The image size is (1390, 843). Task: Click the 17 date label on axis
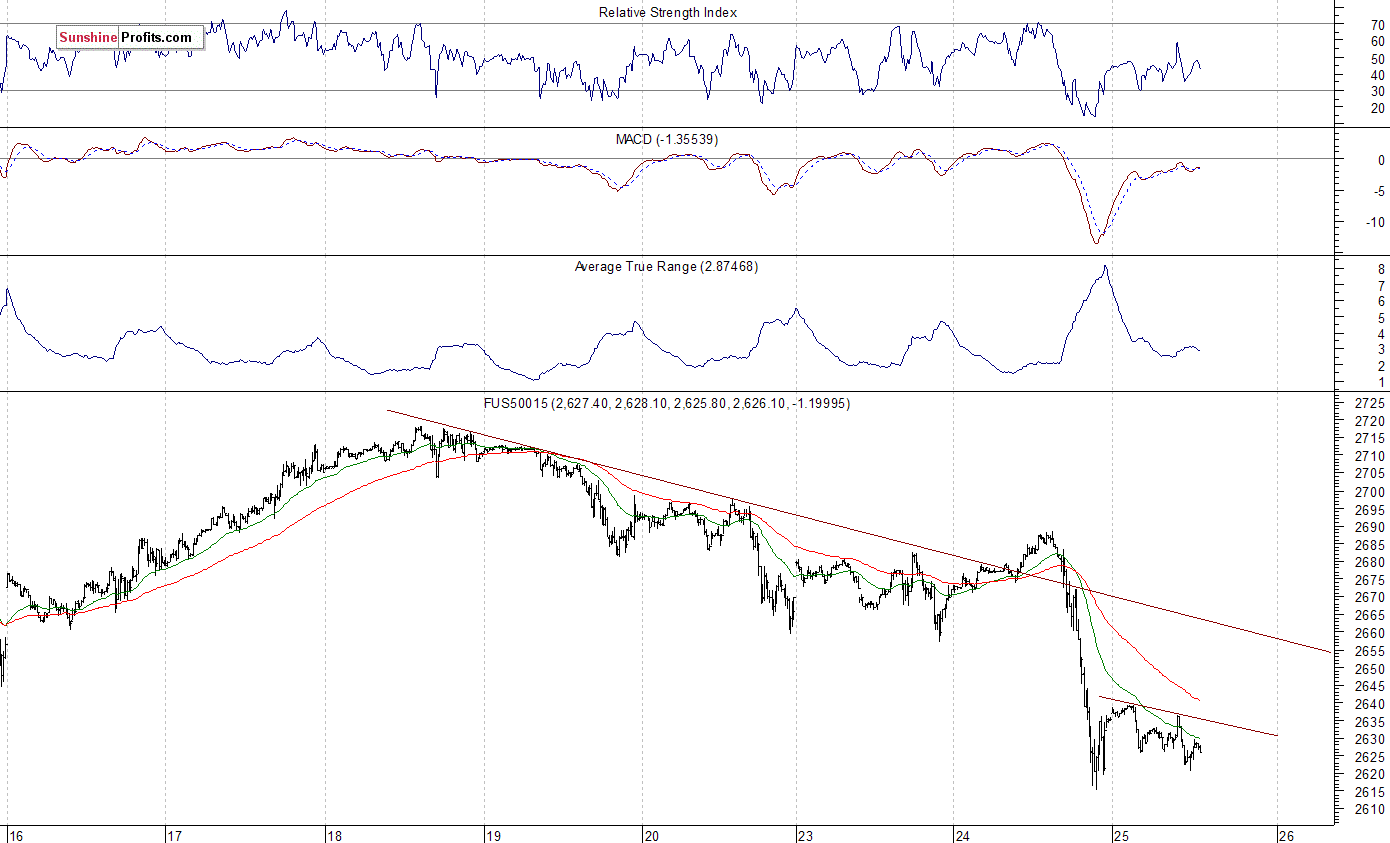174,835
